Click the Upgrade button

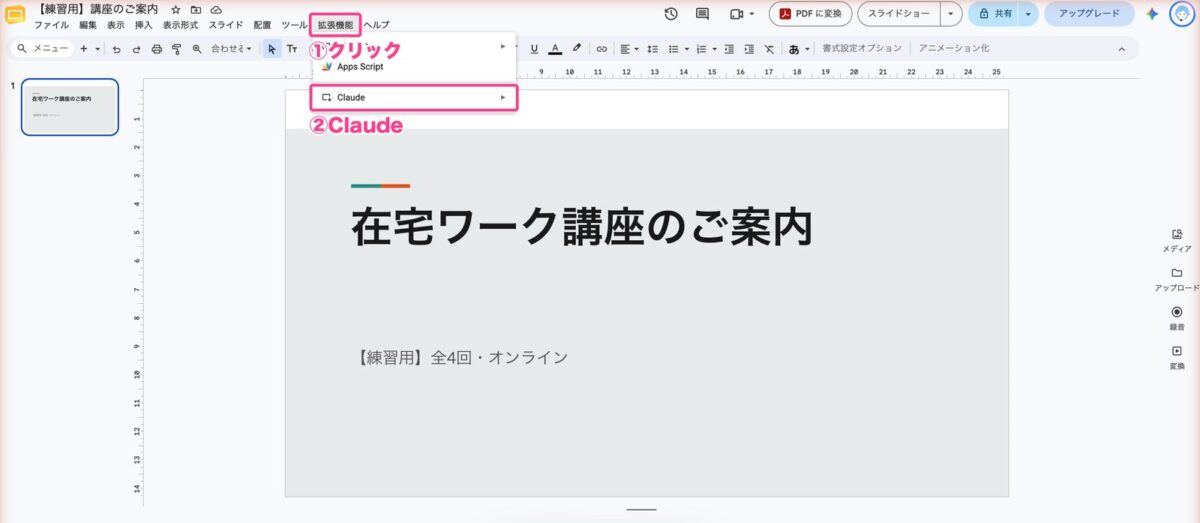(1089, 14)
